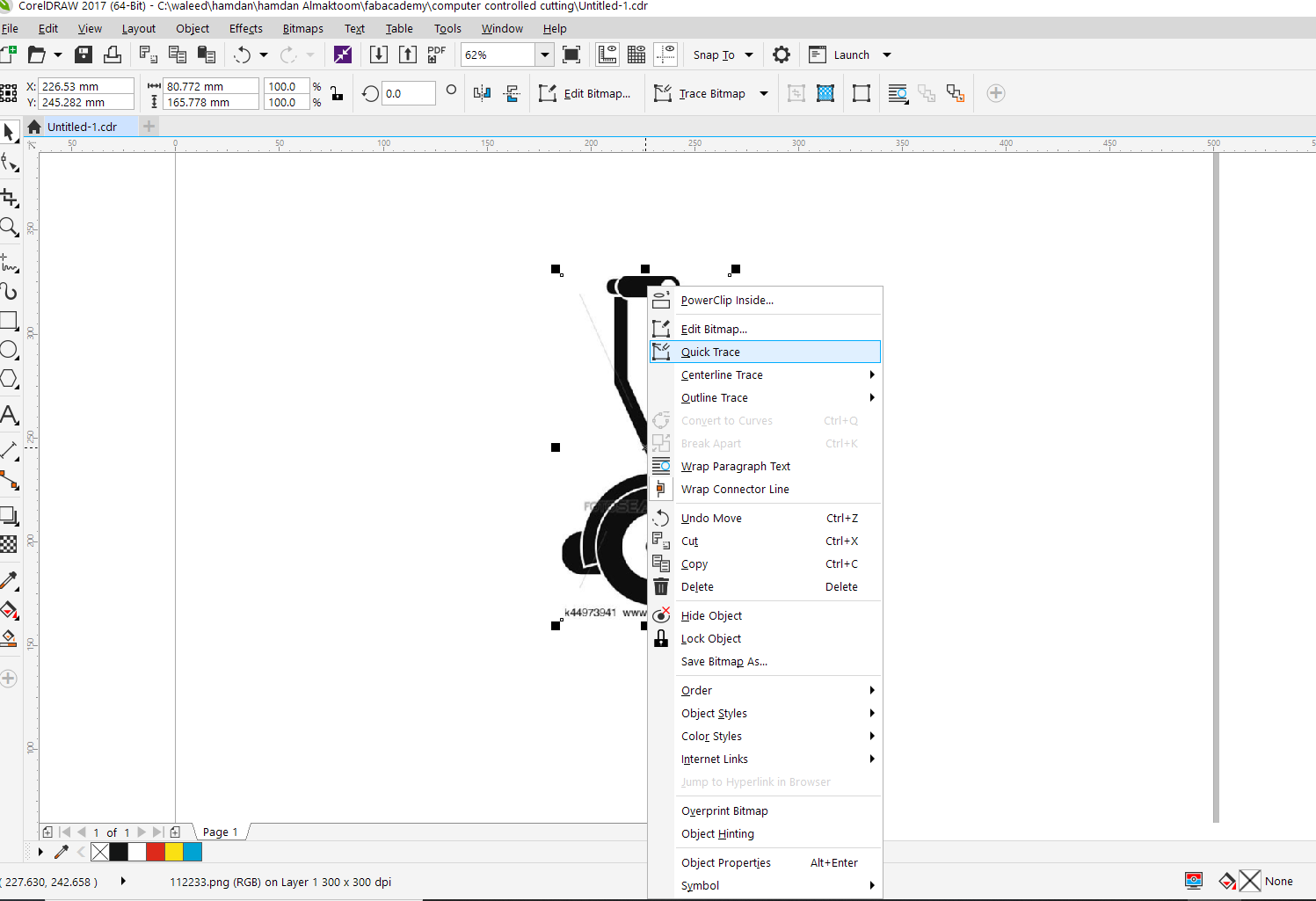Open the Undo history dropdown arrow

point(263,54)
